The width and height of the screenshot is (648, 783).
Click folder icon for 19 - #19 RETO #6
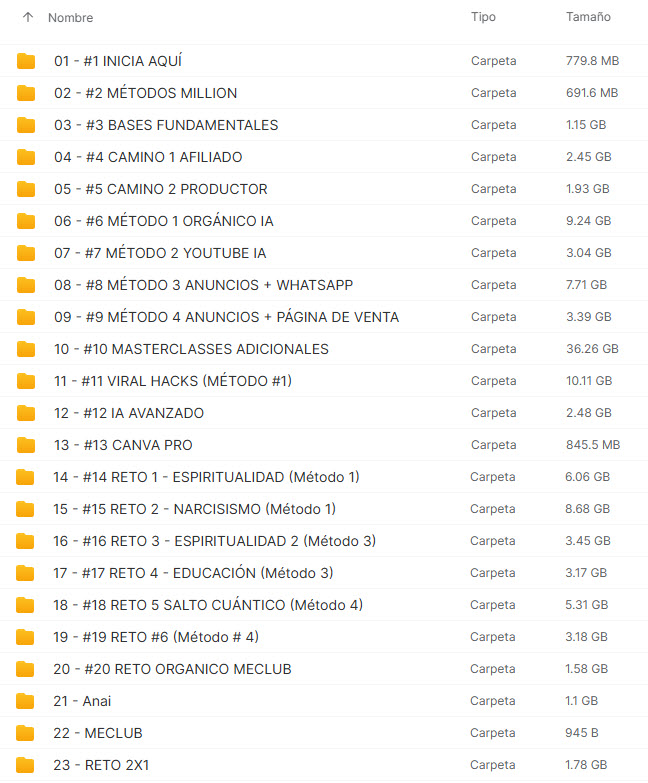(x=25, y=637)
